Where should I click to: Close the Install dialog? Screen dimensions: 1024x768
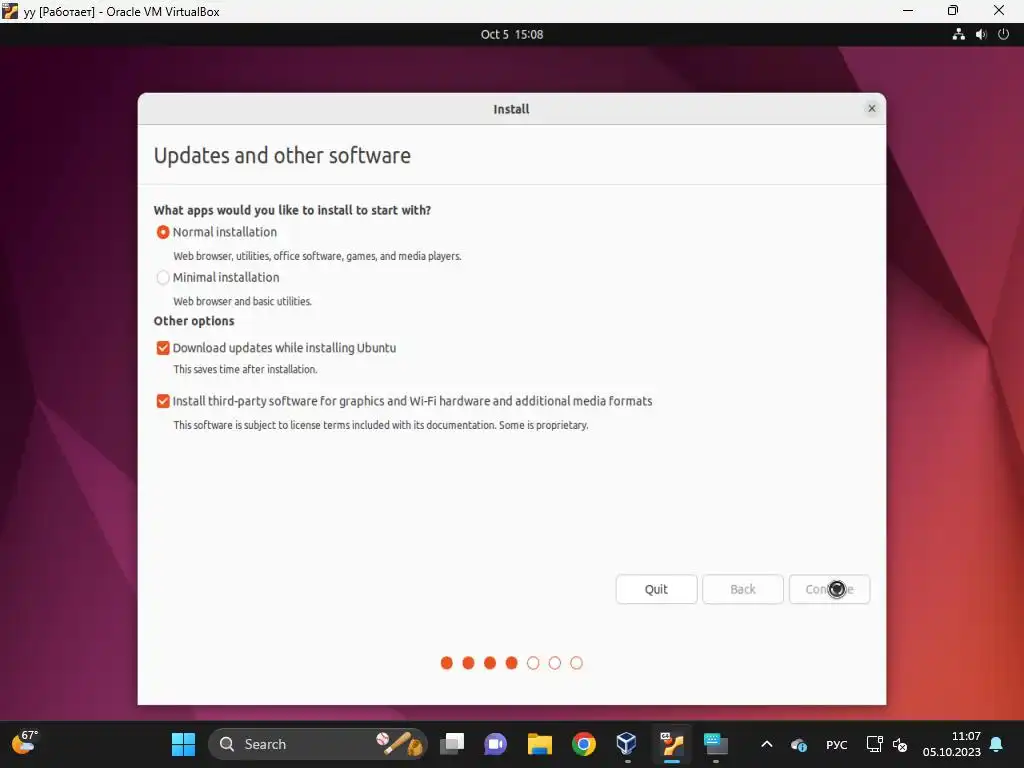pyautogui.click(x=871, y=108)
